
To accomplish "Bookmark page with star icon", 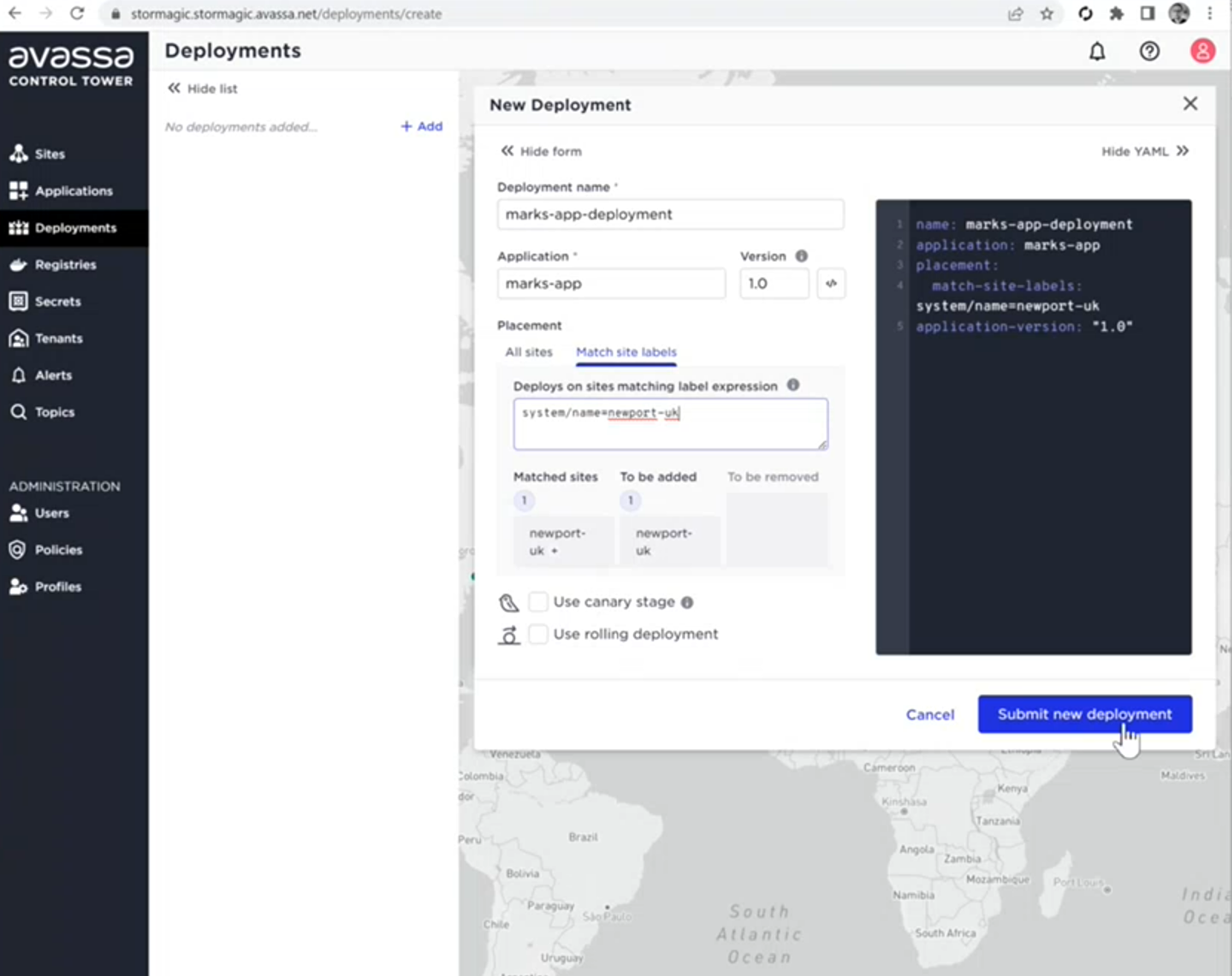I will point(1046,13).
